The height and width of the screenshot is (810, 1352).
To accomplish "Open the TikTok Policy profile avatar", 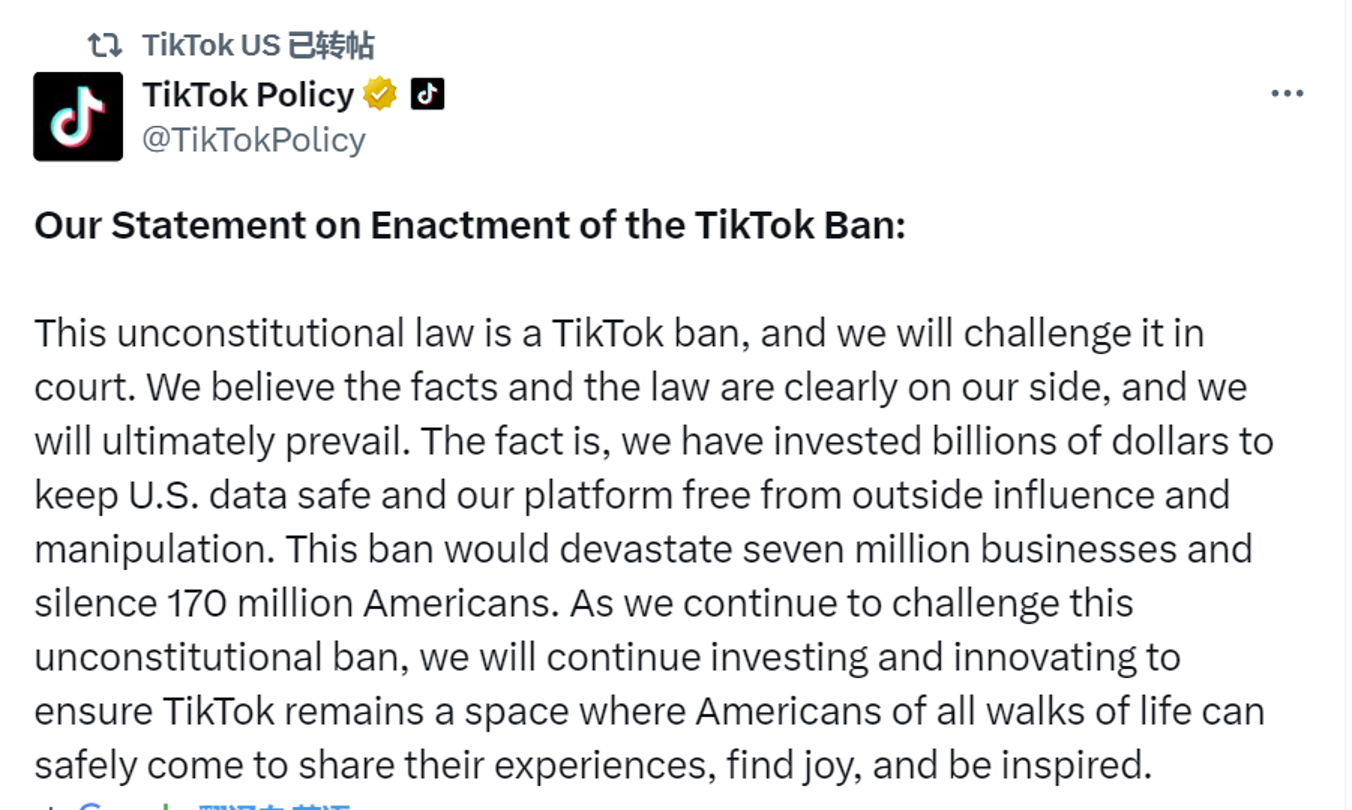I will [78, 116].
